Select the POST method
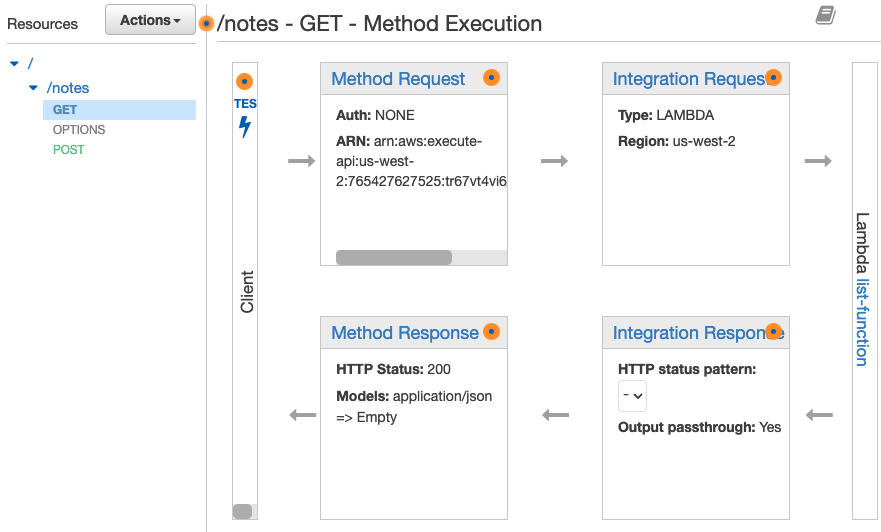 pyautogui.click(x=69, y=150)
